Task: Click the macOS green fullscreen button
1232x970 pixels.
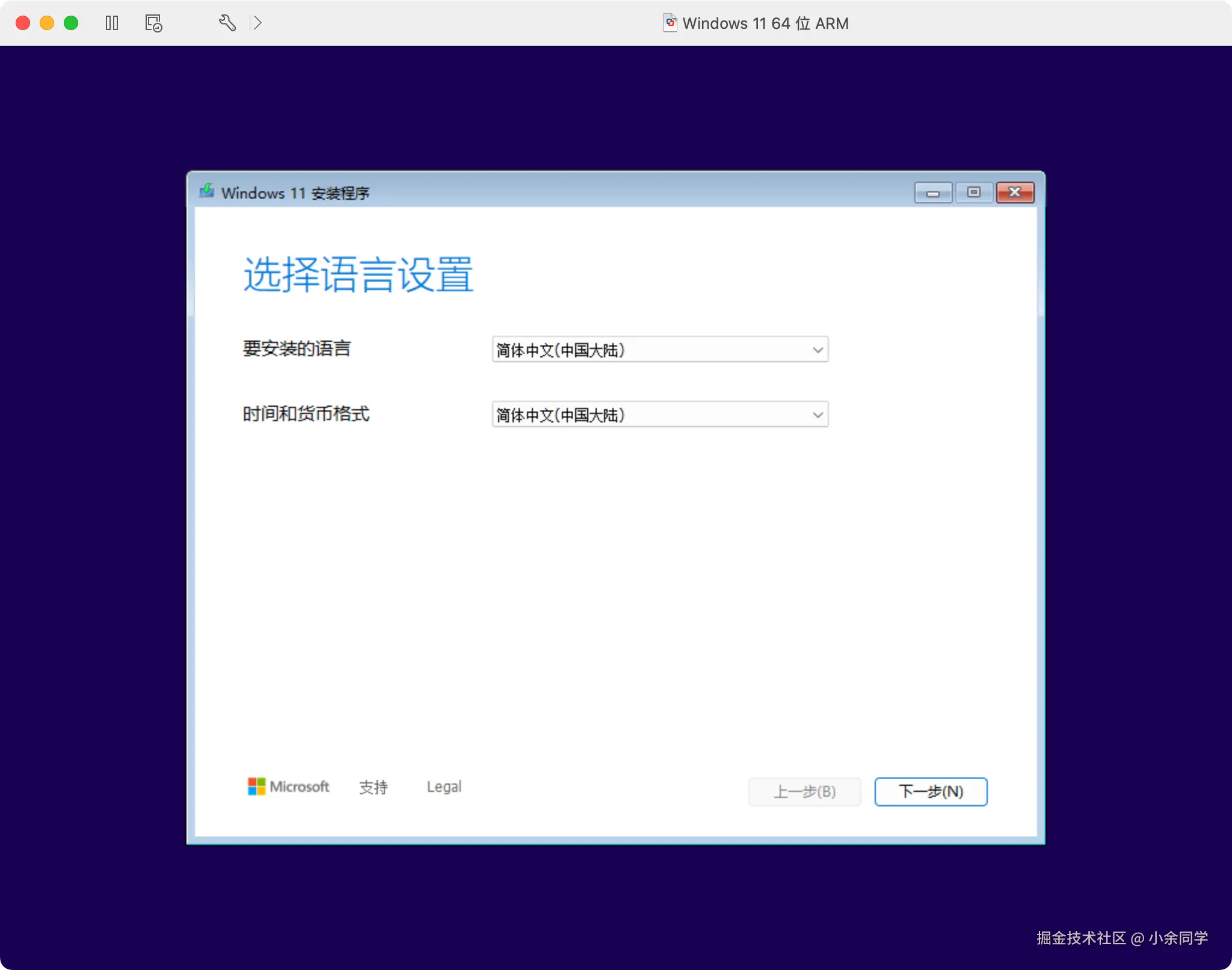Action: 71,23
